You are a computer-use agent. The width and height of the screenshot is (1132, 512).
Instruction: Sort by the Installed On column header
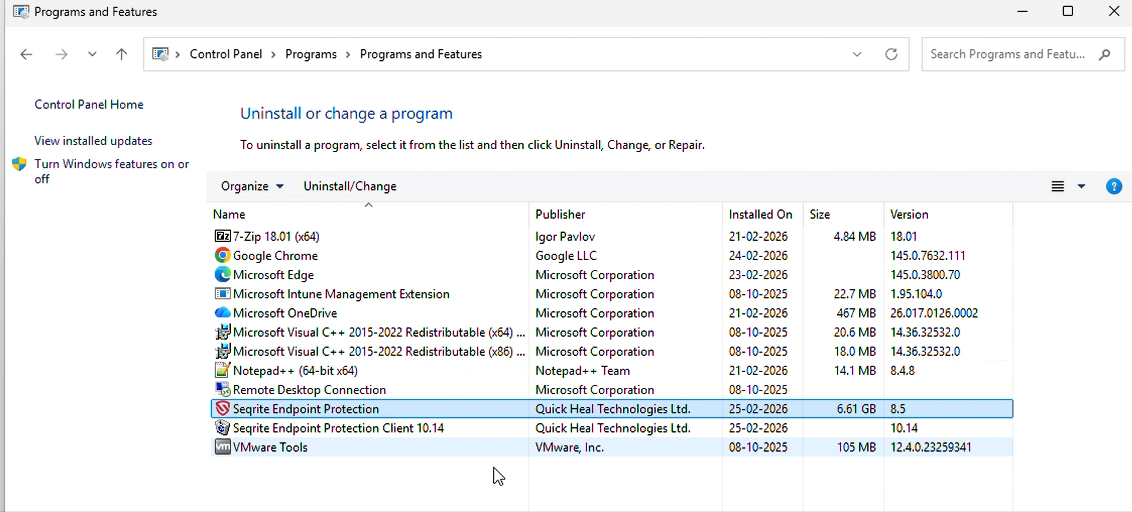pos(762,214)
